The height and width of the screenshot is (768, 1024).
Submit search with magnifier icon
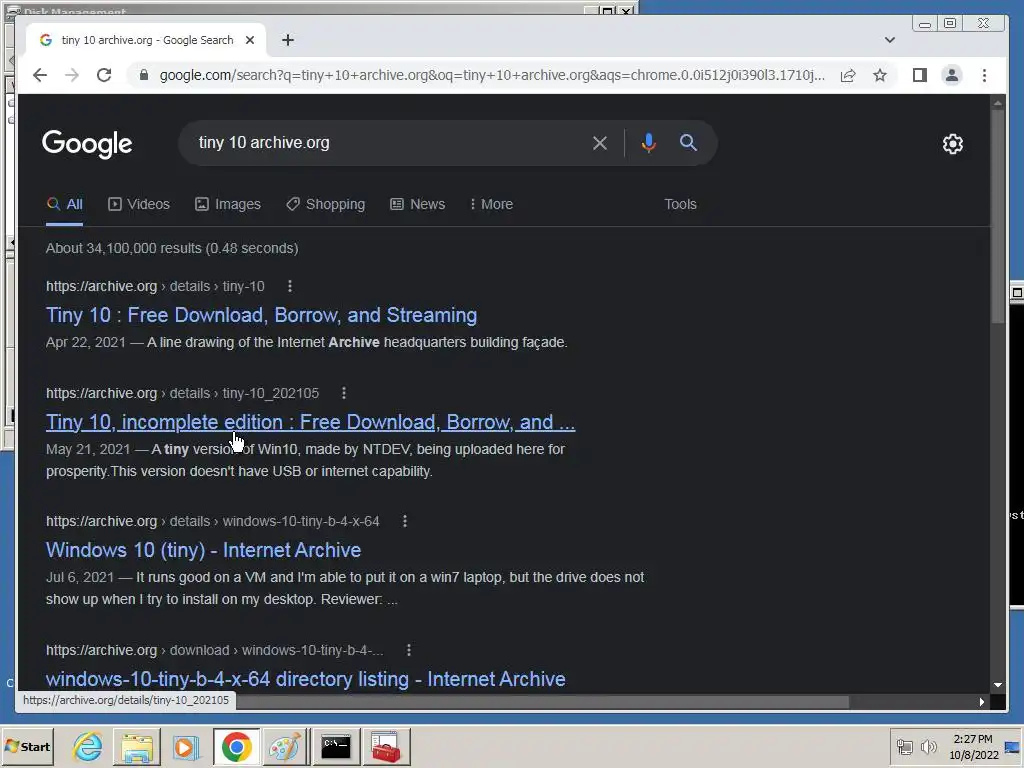click(688, 142)
